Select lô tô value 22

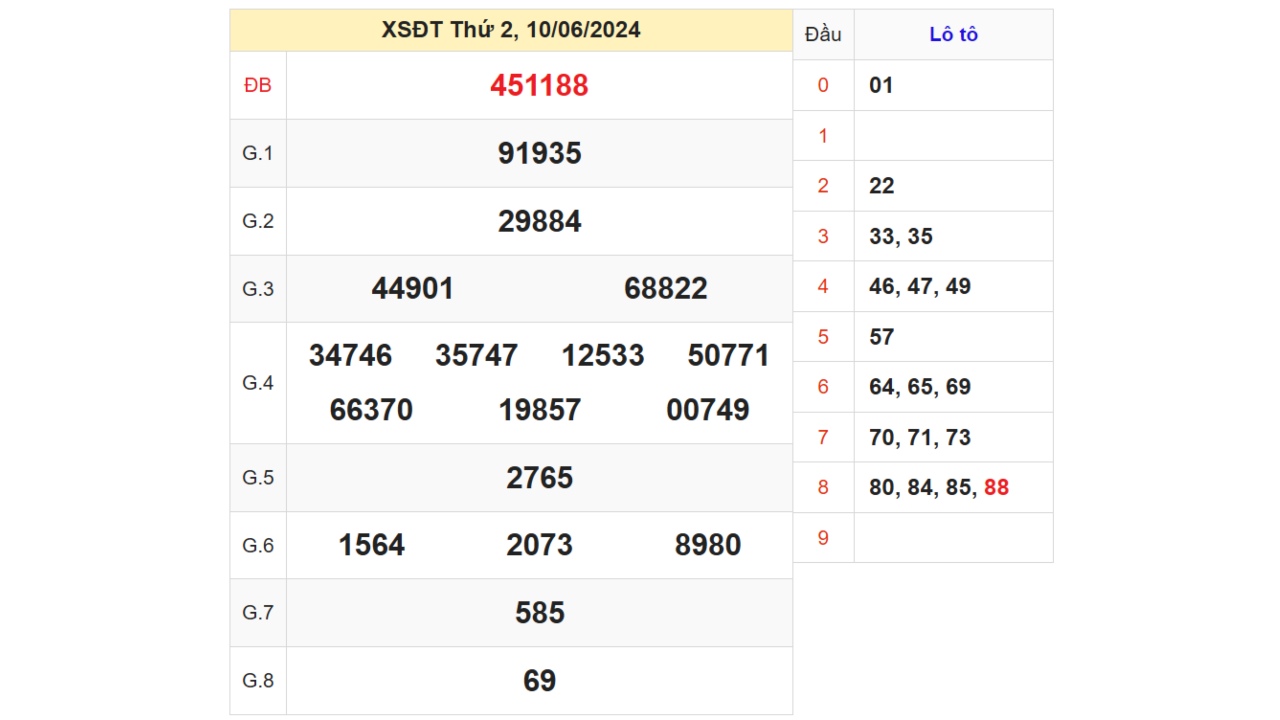point(881,186)
